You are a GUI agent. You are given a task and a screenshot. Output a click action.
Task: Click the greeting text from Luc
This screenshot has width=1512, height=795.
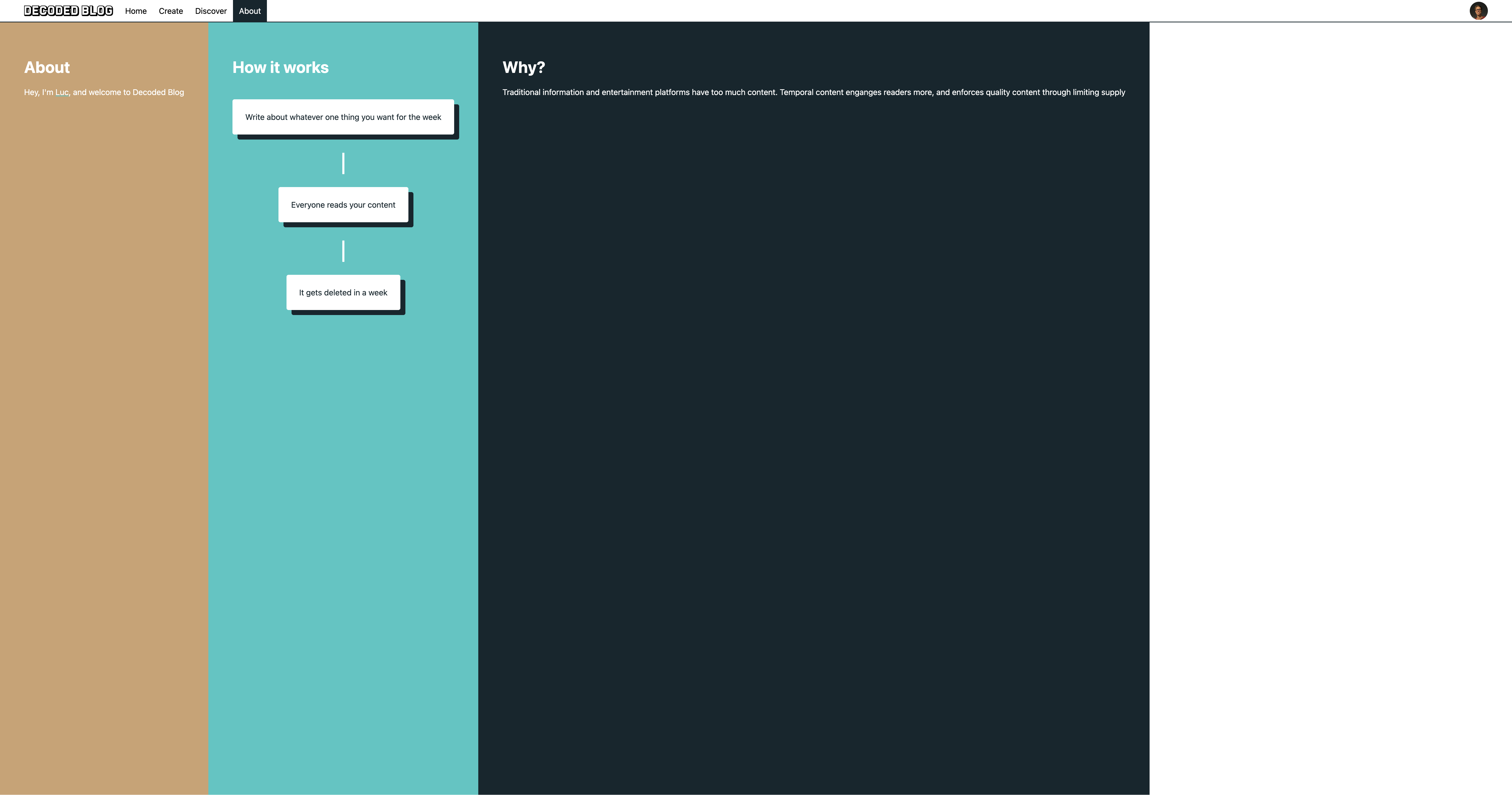tap(103, 92)
